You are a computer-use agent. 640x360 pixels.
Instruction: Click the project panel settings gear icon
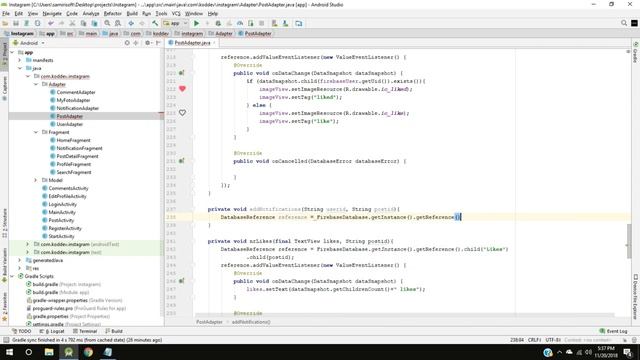[x=147, y=43]
